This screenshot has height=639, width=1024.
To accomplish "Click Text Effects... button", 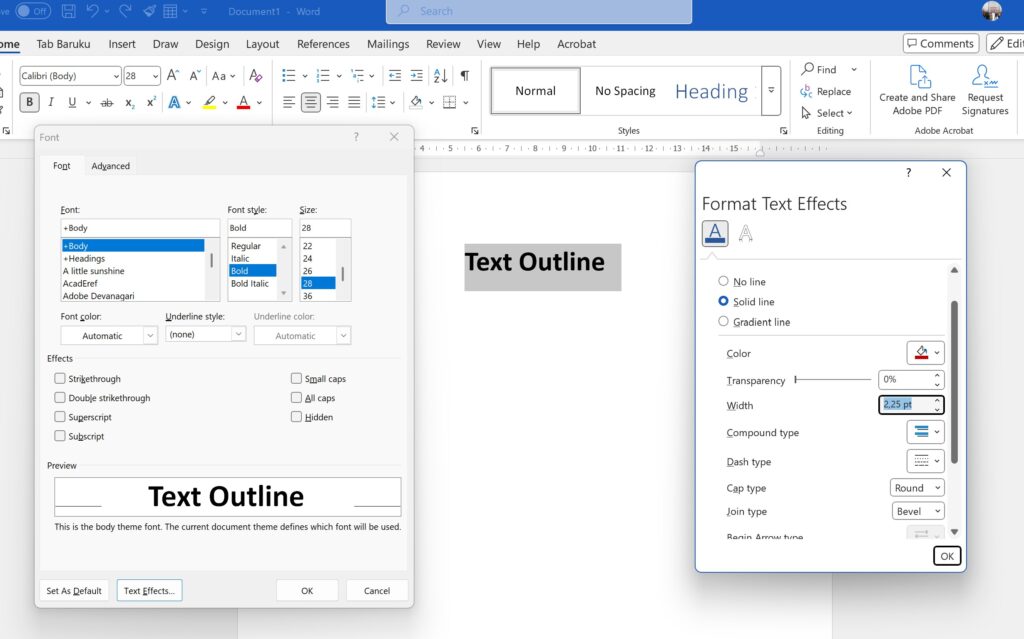I will [x=150, y=590].
